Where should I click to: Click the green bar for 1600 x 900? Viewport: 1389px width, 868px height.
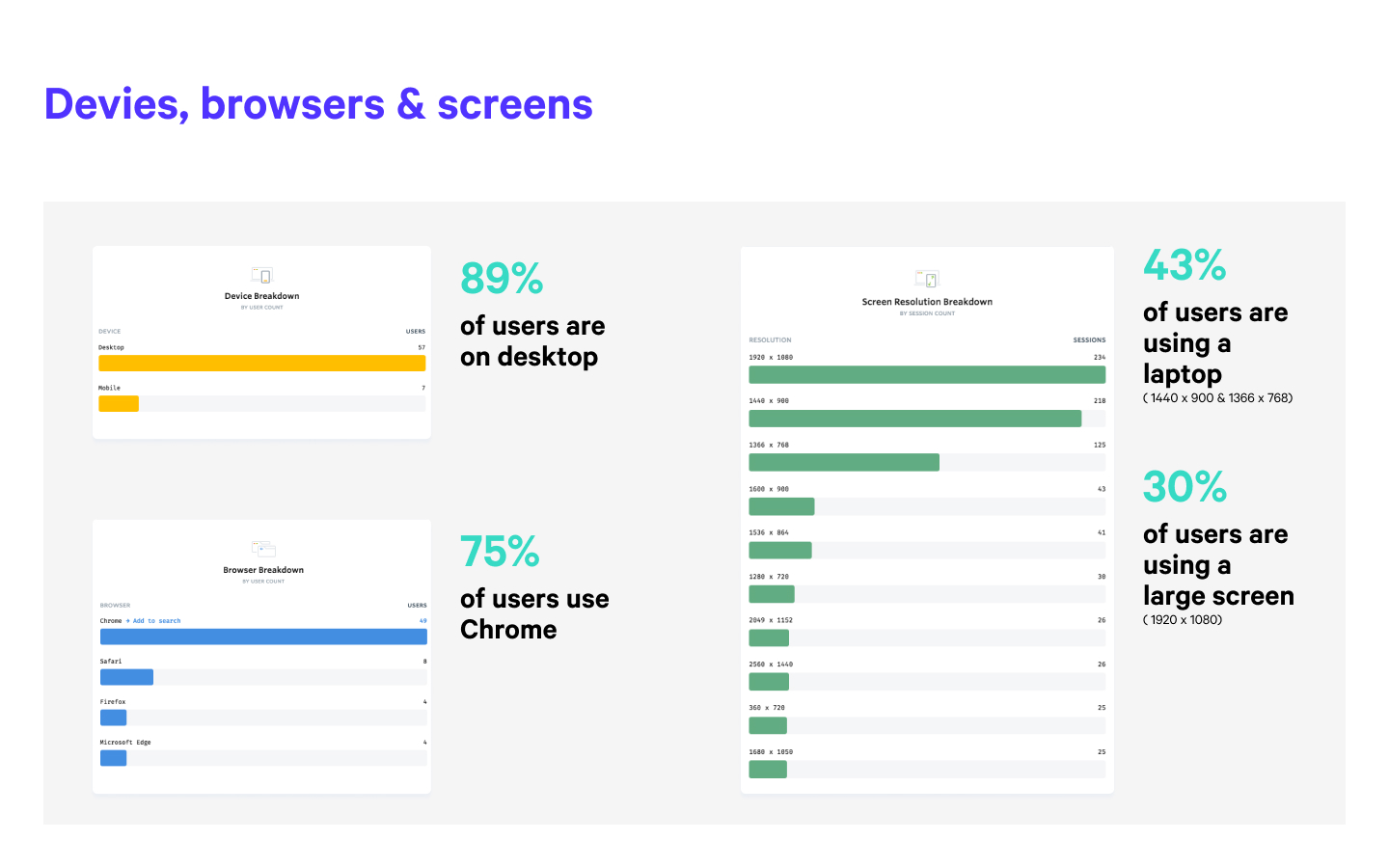(781, 506)
